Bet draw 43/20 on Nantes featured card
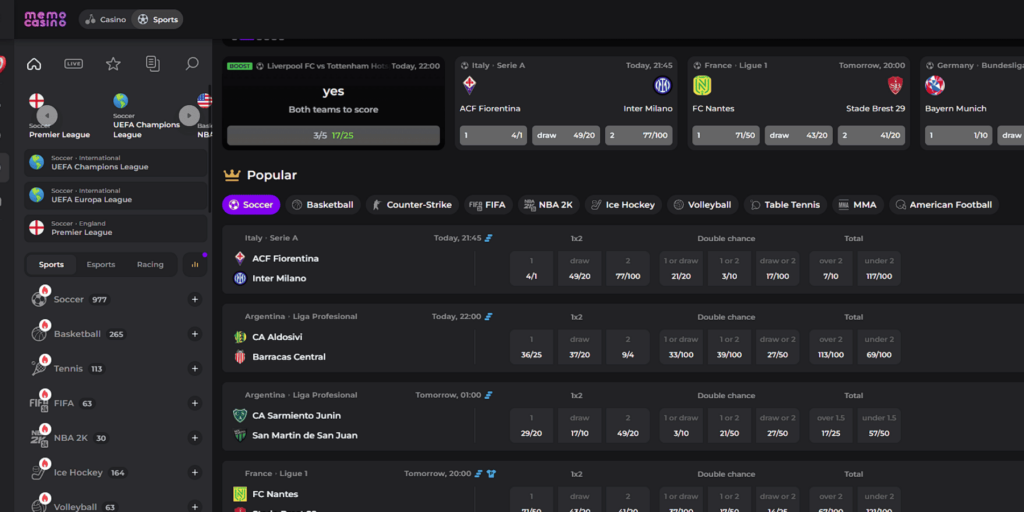1024x512 pixels. (x=799, y=136)
